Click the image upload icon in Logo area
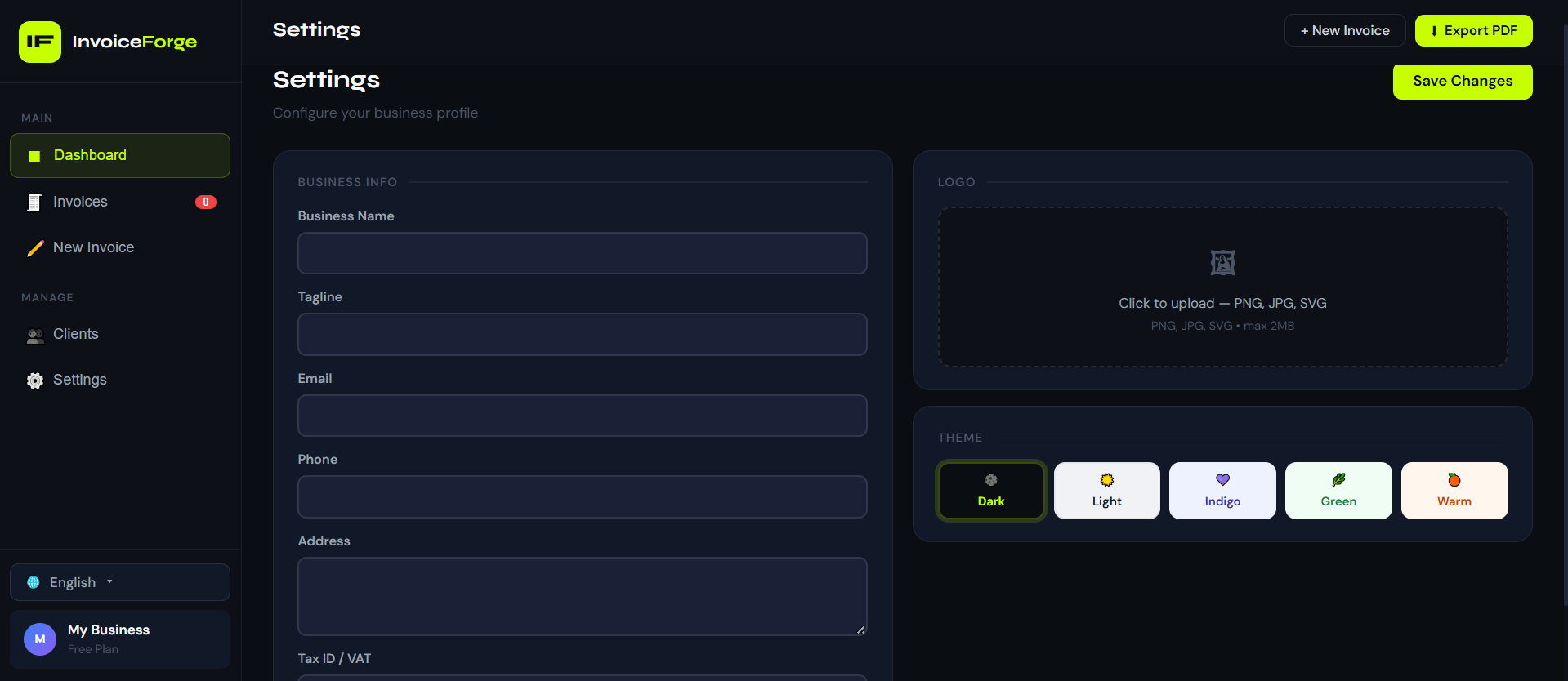The height and width of the screenshot is (681, 1568). pos(1222,262)
